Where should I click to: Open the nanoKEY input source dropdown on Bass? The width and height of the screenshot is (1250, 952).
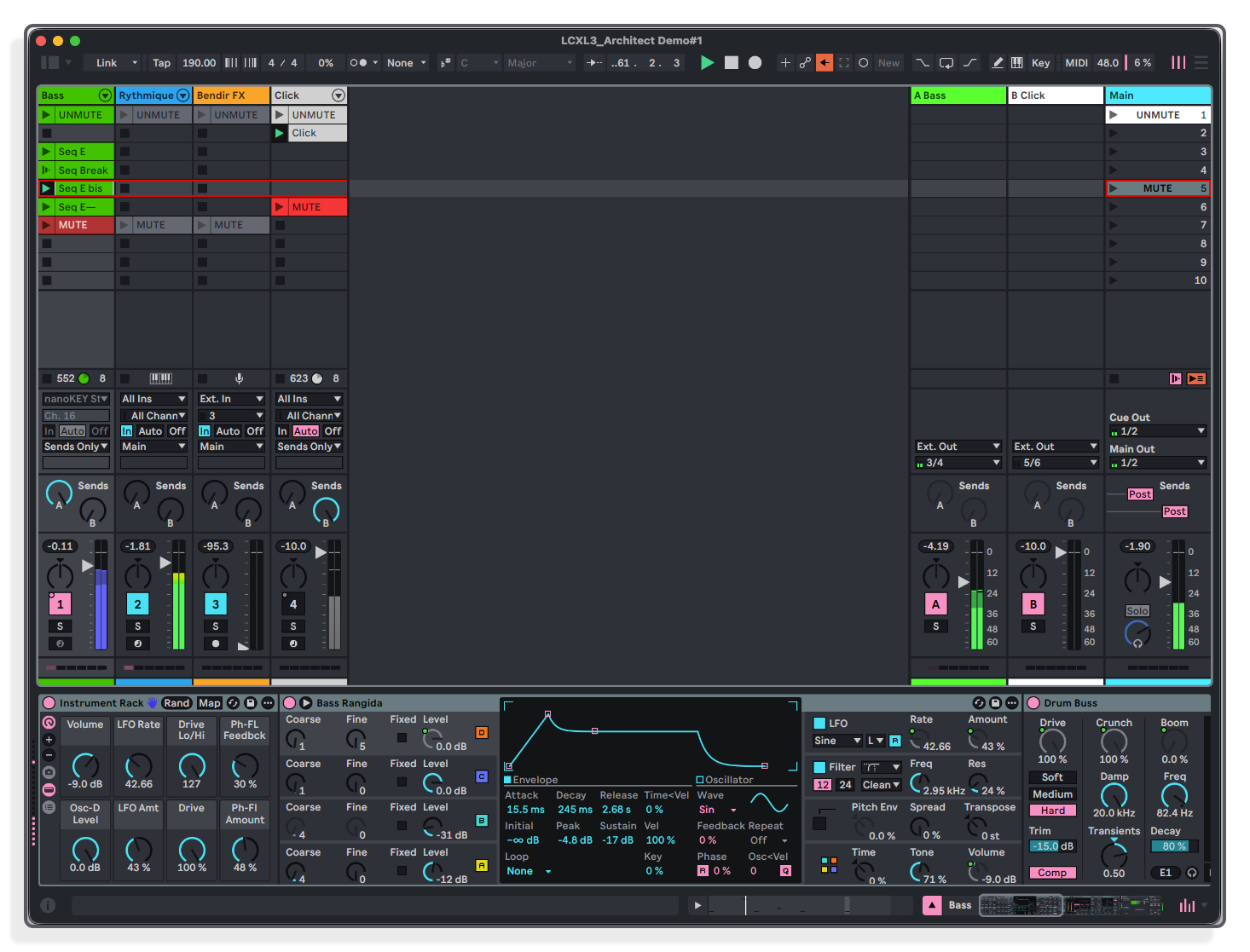pos(76,399)
